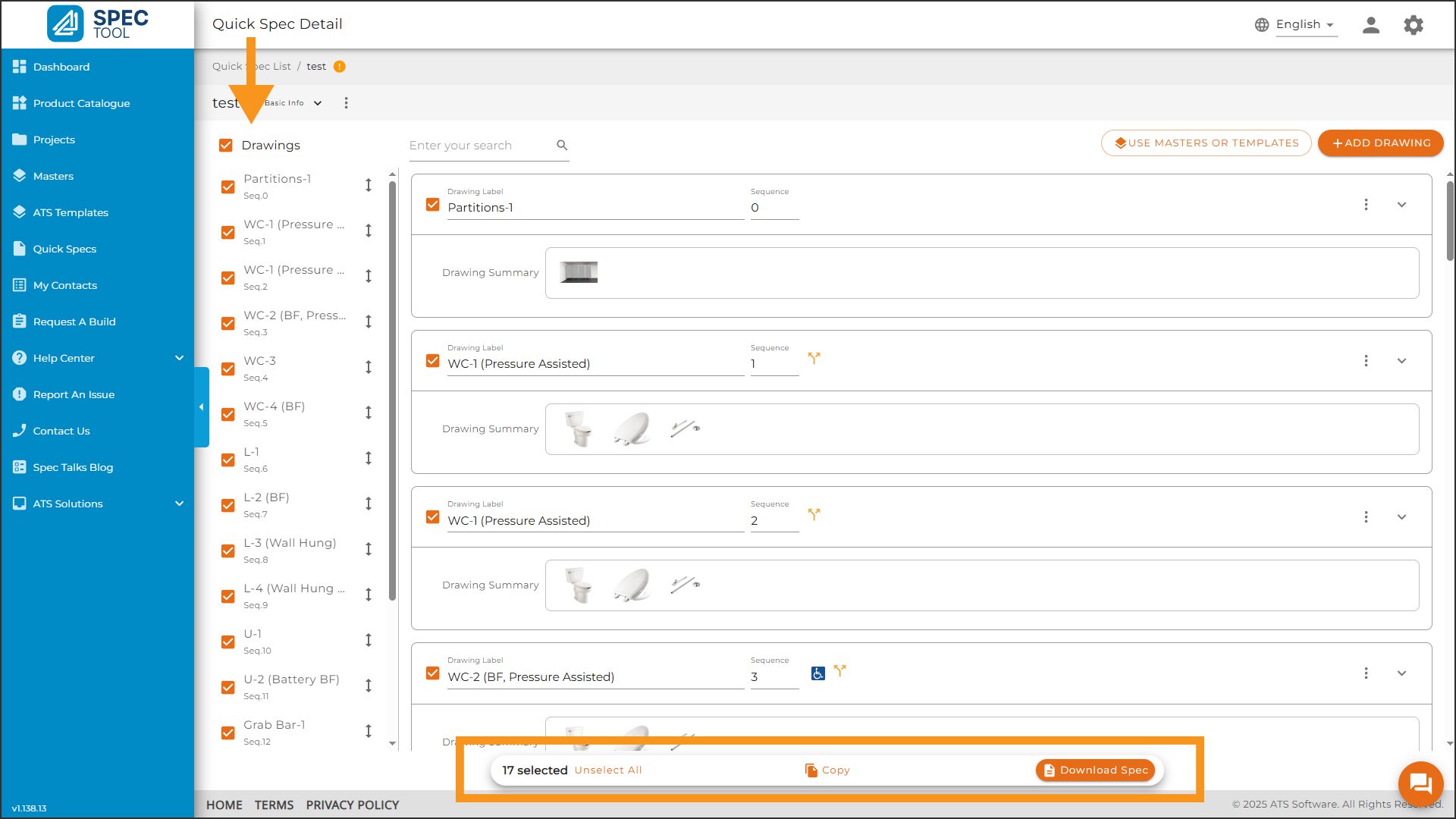Expand the Partitions-1 drawing card chevron
Screen dimensions: 1456x819
tap(1401, 205)
